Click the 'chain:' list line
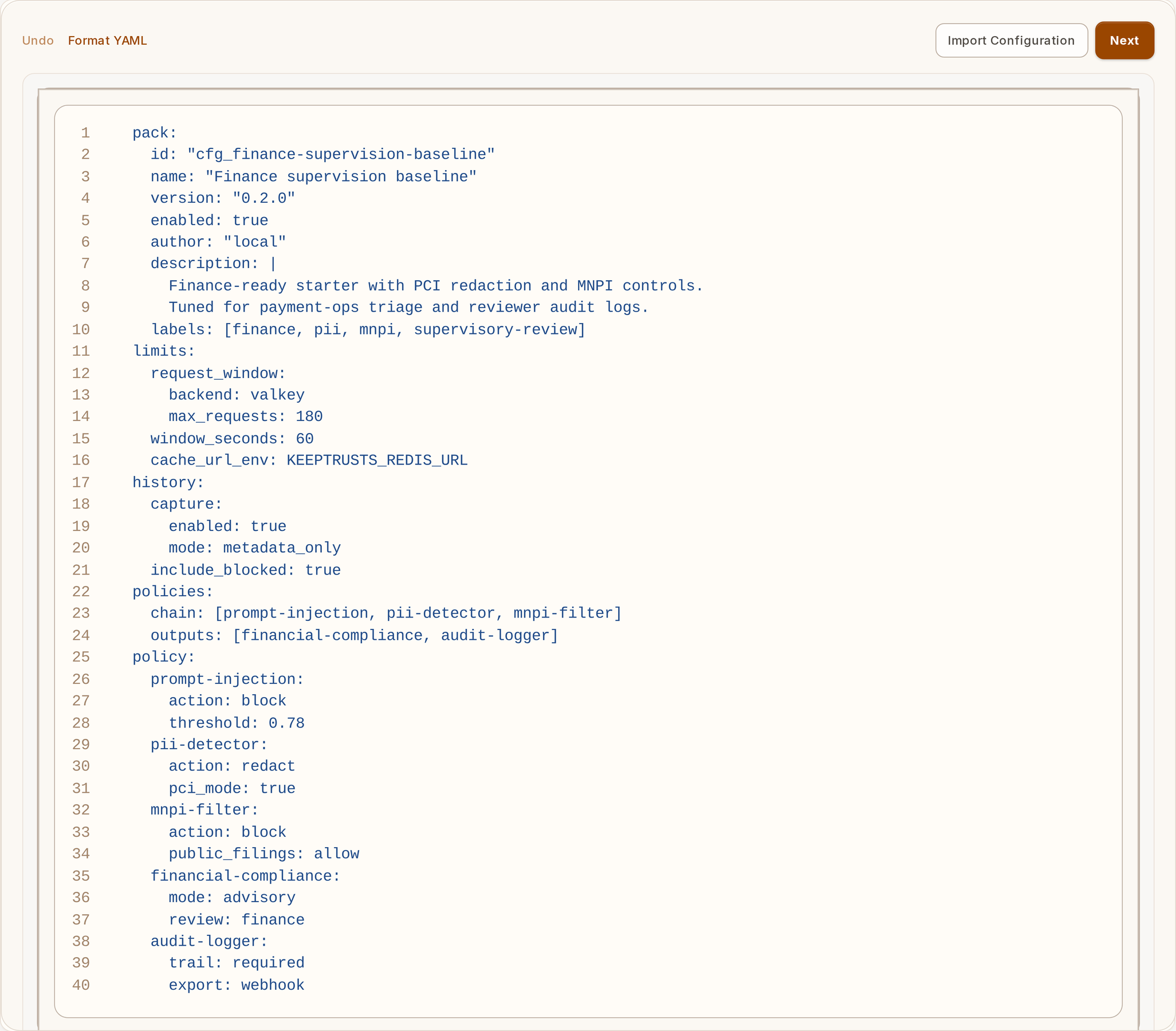Screen dimensions: 1176x1031 point(386,613)
